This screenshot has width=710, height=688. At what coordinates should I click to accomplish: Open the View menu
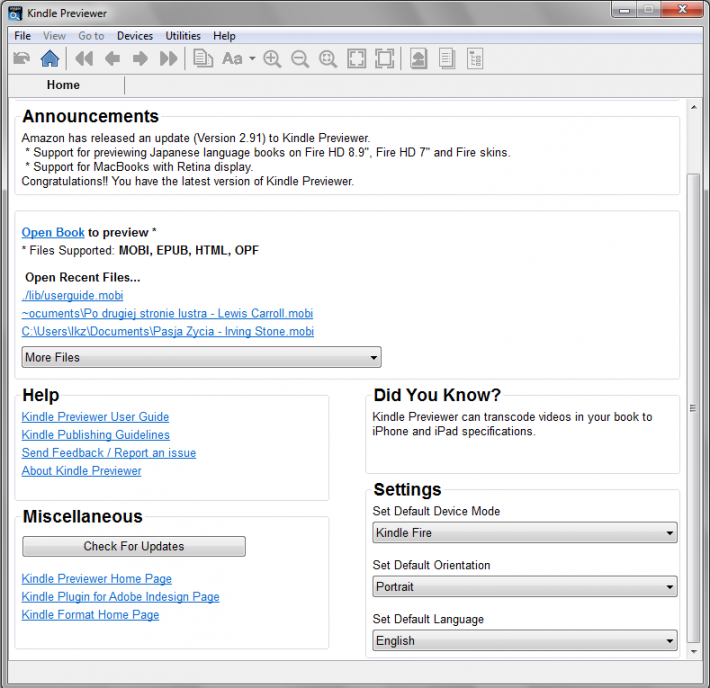[54, 36]
